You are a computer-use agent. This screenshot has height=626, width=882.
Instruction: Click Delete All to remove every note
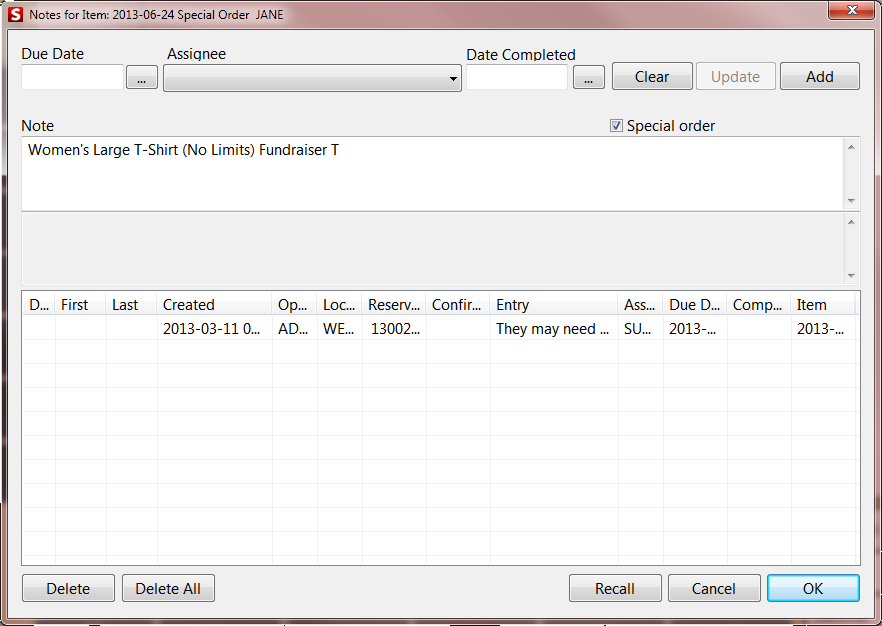[168, 588]
